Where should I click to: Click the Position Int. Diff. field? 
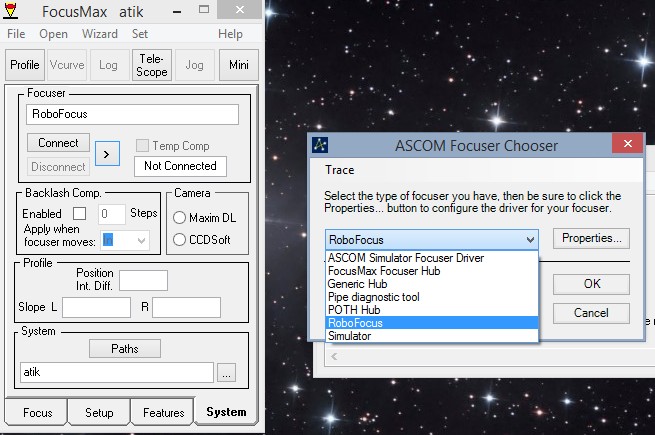point(143,280)
